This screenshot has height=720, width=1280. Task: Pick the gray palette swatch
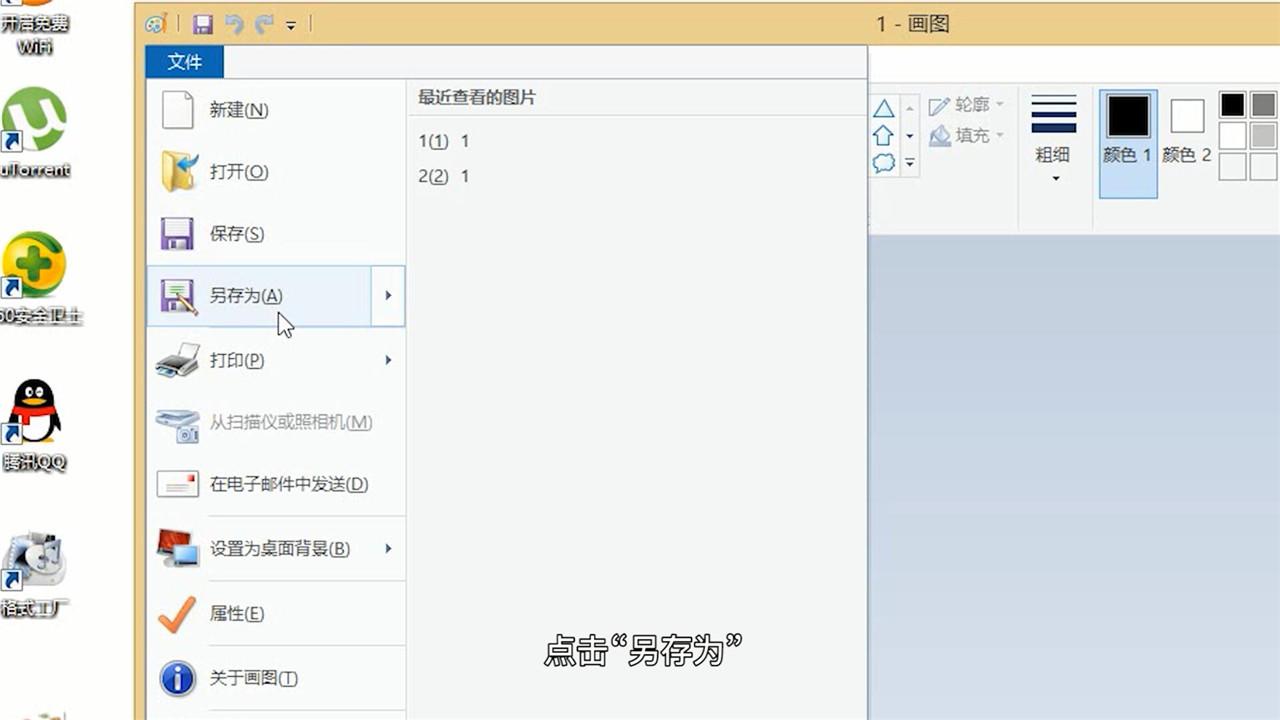coord(1264,105)
